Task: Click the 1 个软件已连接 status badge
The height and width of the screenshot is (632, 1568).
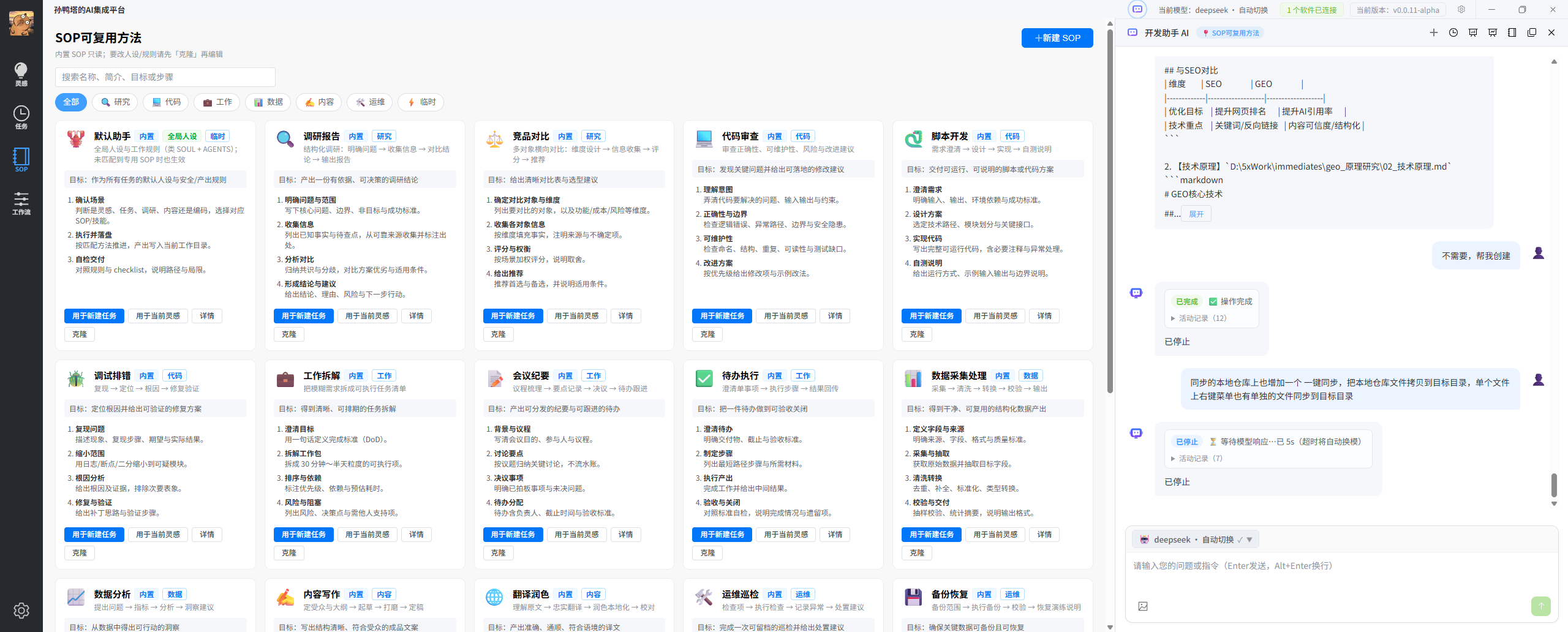Action: pyautogui.click(x=1311, y=10)
